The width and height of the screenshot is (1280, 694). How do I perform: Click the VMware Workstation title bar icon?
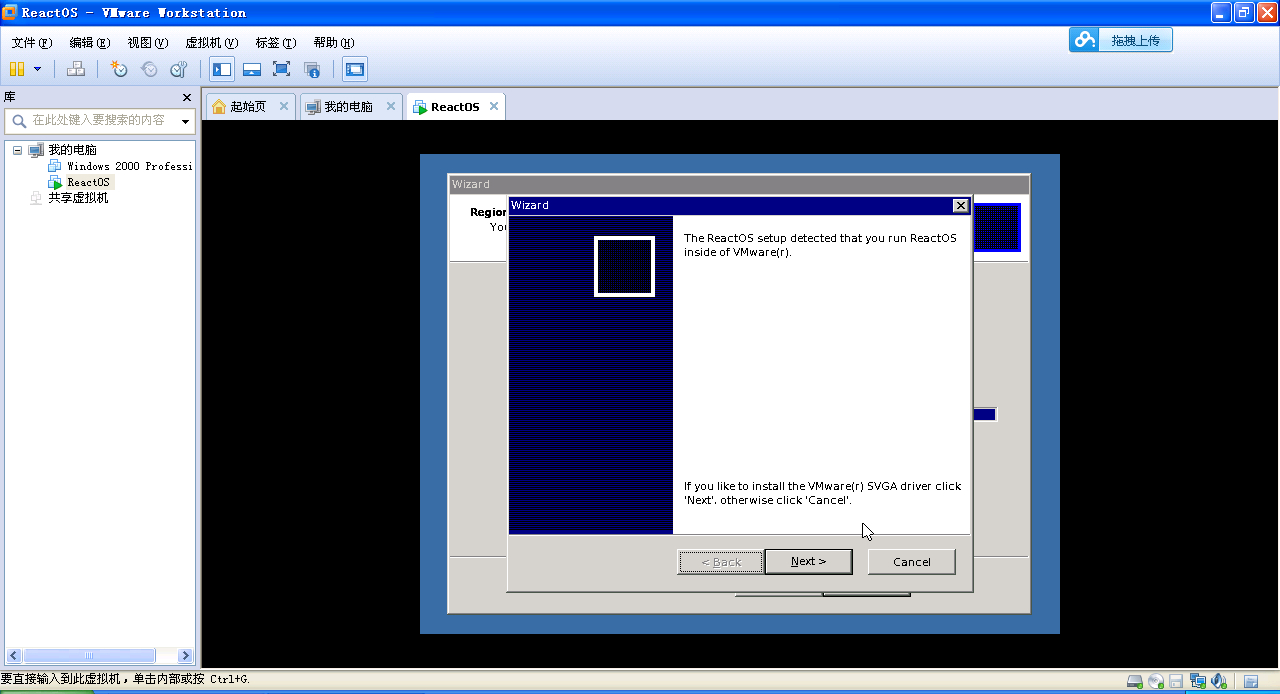tap(10, 12)
